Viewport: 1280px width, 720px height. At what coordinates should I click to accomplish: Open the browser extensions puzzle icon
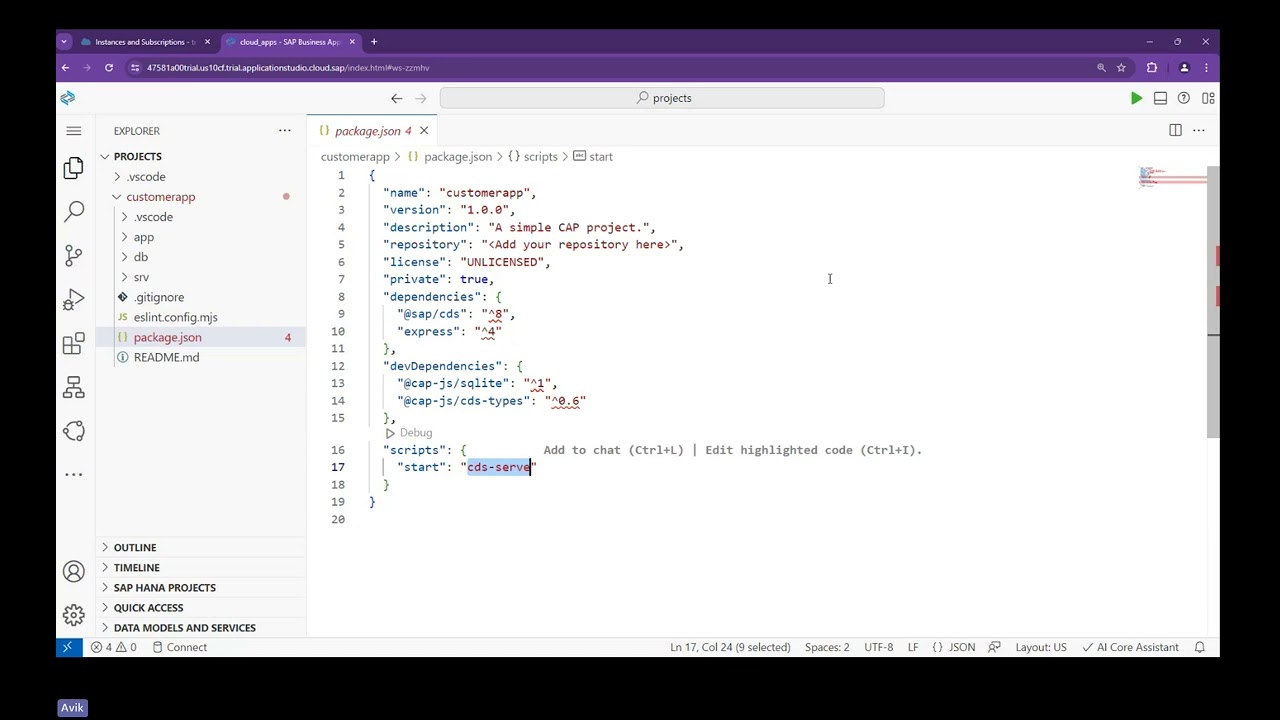[x=1152, y=68]
